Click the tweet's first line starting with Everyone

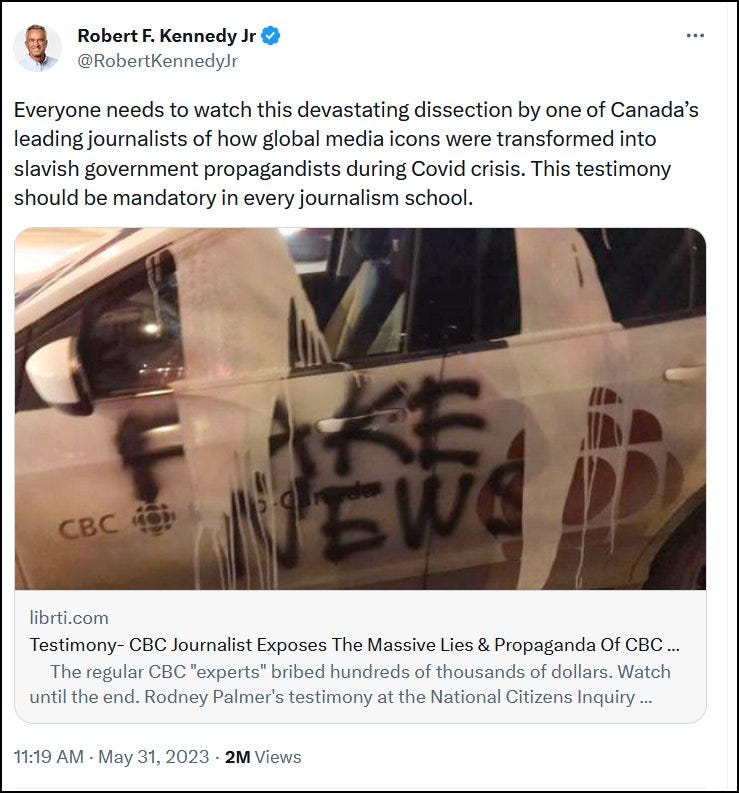356,110
